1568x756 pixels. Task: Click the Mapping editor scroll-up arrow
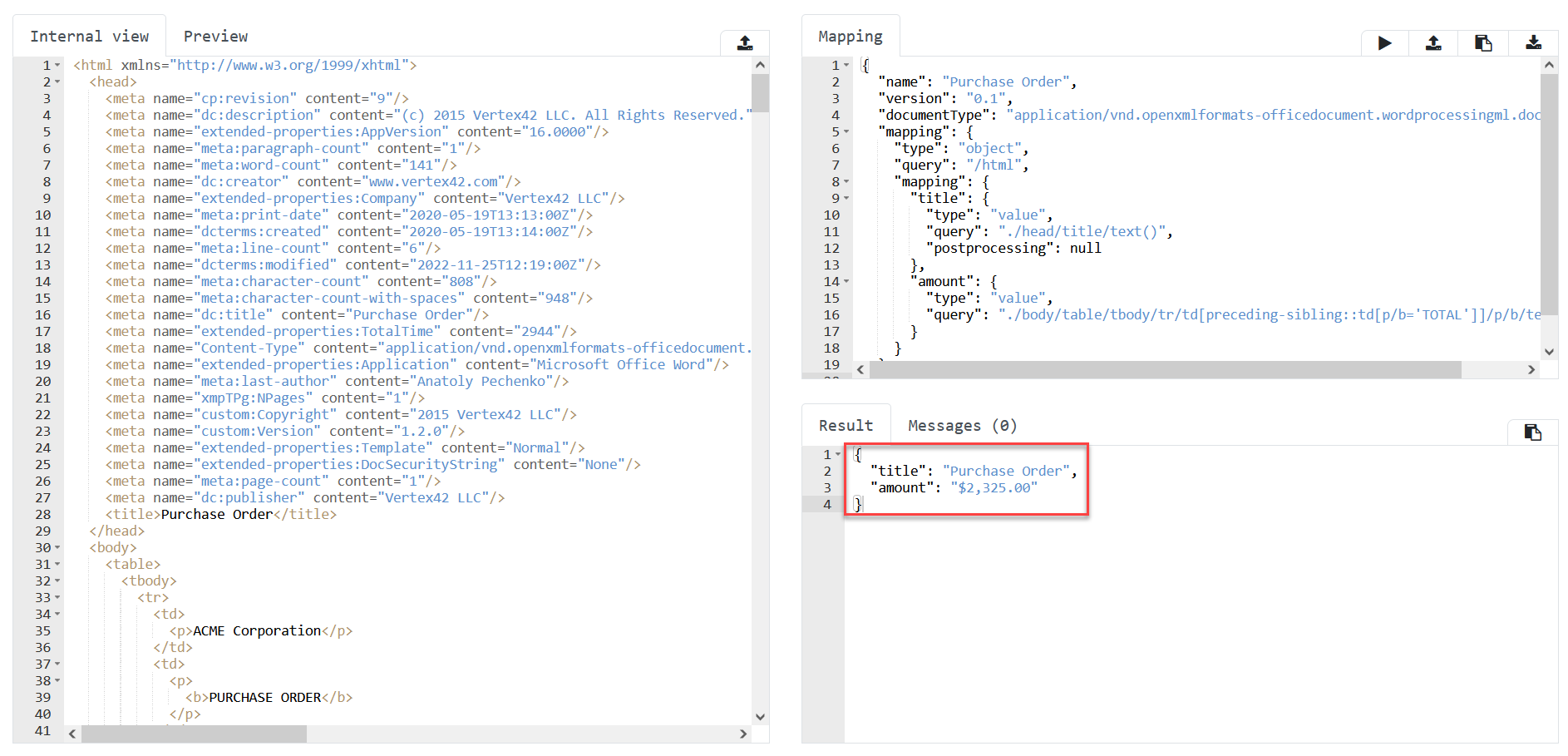click(1549, 65)
